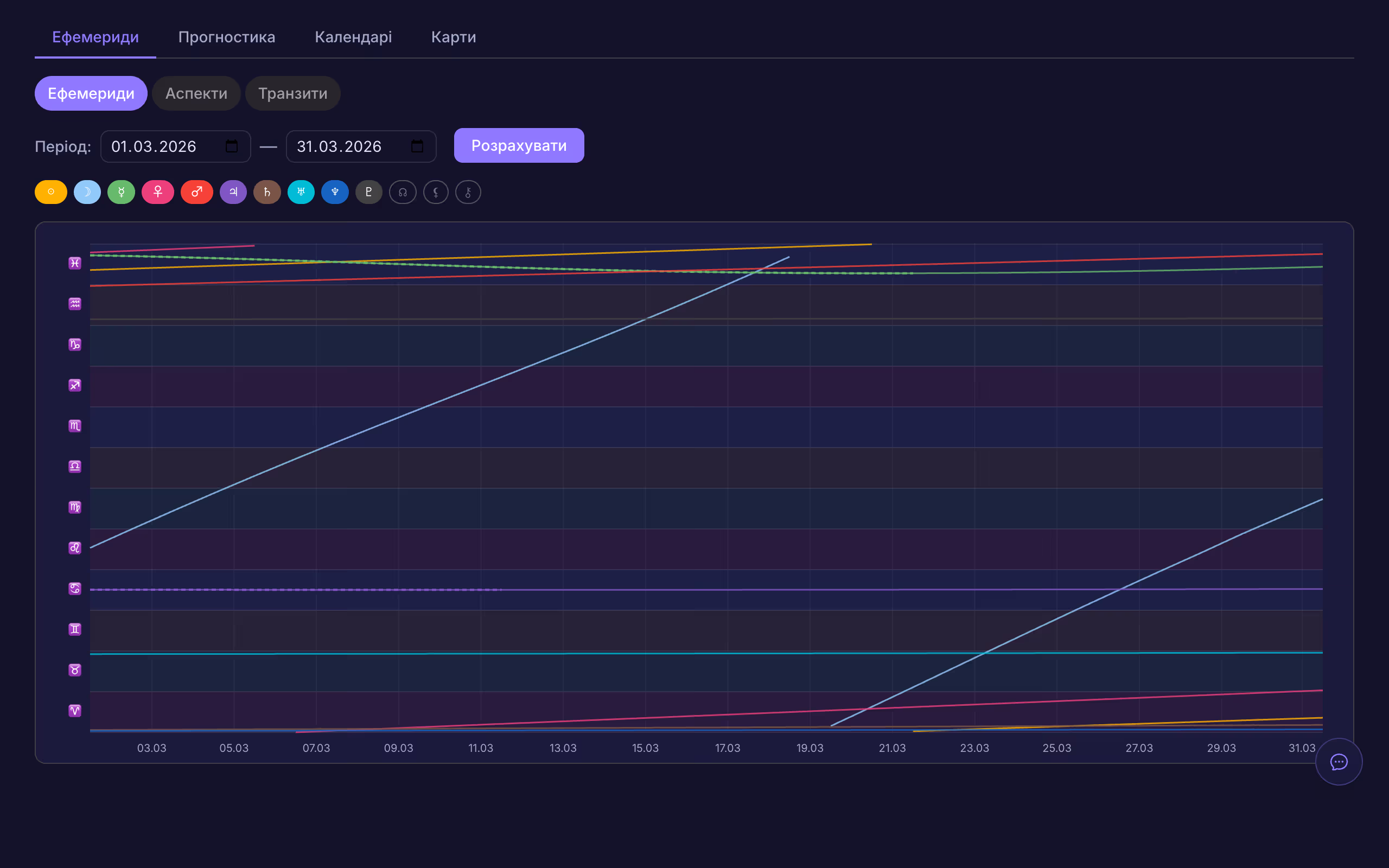Enable the North Node outlined chip

(x=403, y=192)
